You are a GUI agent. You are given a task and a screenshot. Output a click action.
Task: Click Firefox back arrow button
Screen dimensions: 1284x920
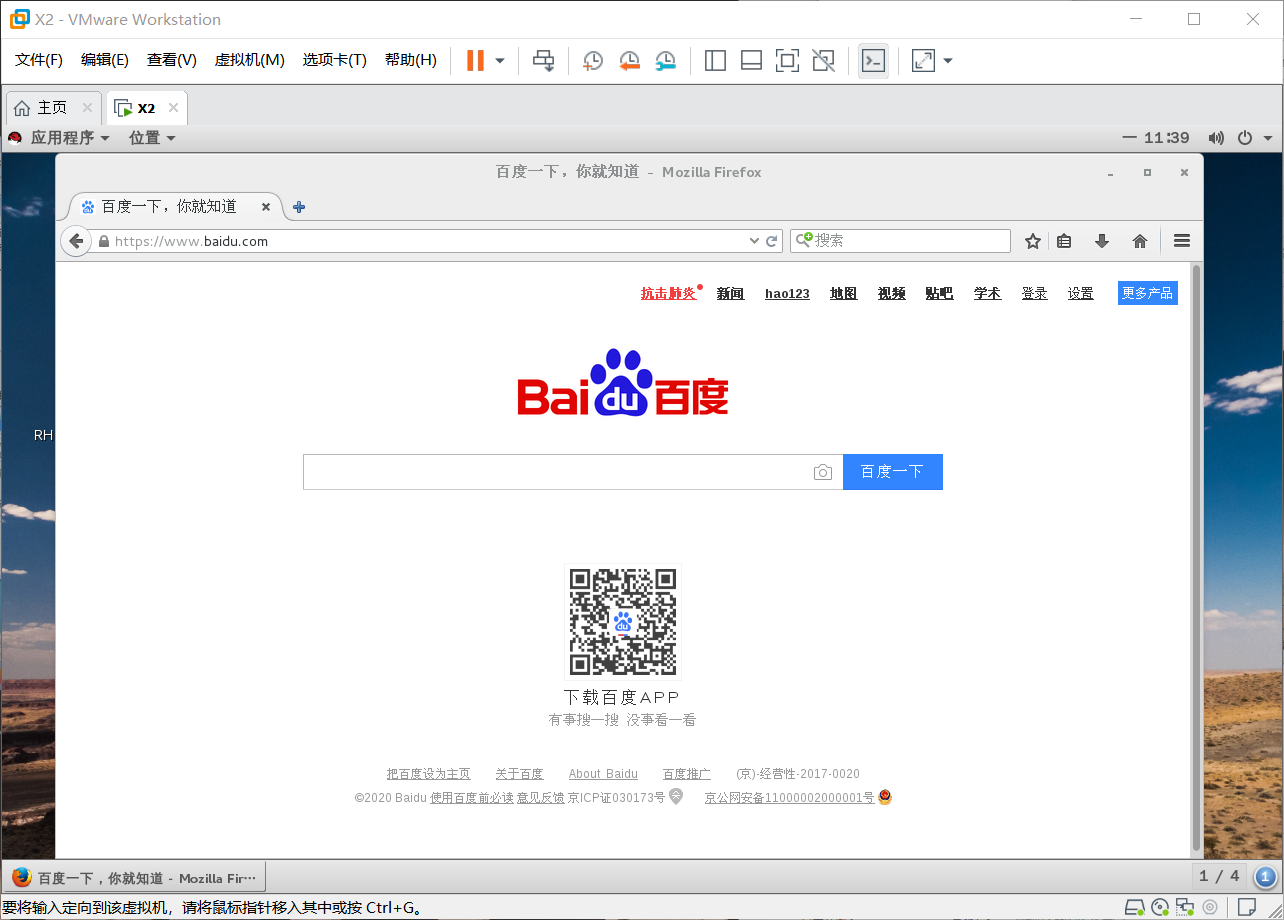[76, 241]
